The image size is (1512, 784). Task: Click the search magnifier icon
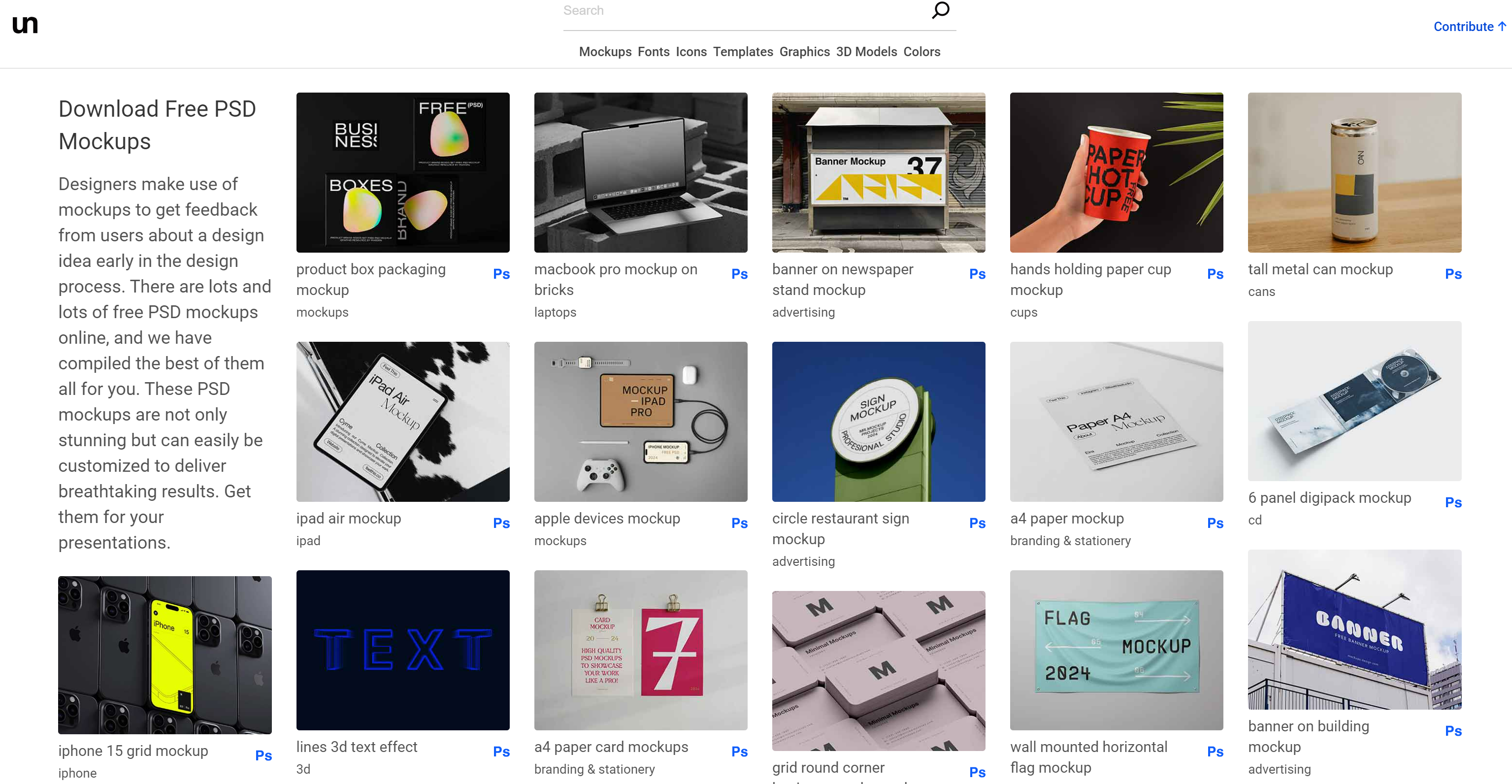click(940, 10)
